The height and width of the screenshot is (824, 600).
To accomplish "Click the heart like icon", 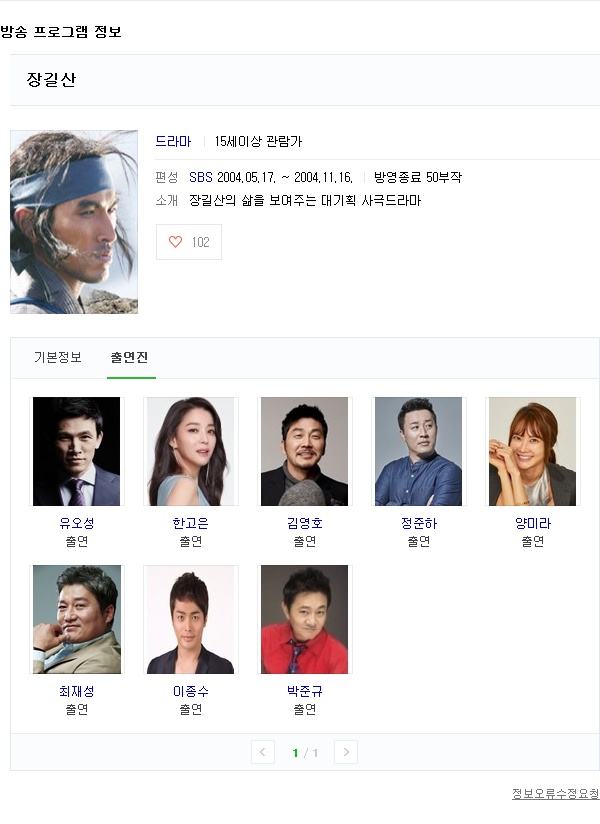I will point(175,242).
